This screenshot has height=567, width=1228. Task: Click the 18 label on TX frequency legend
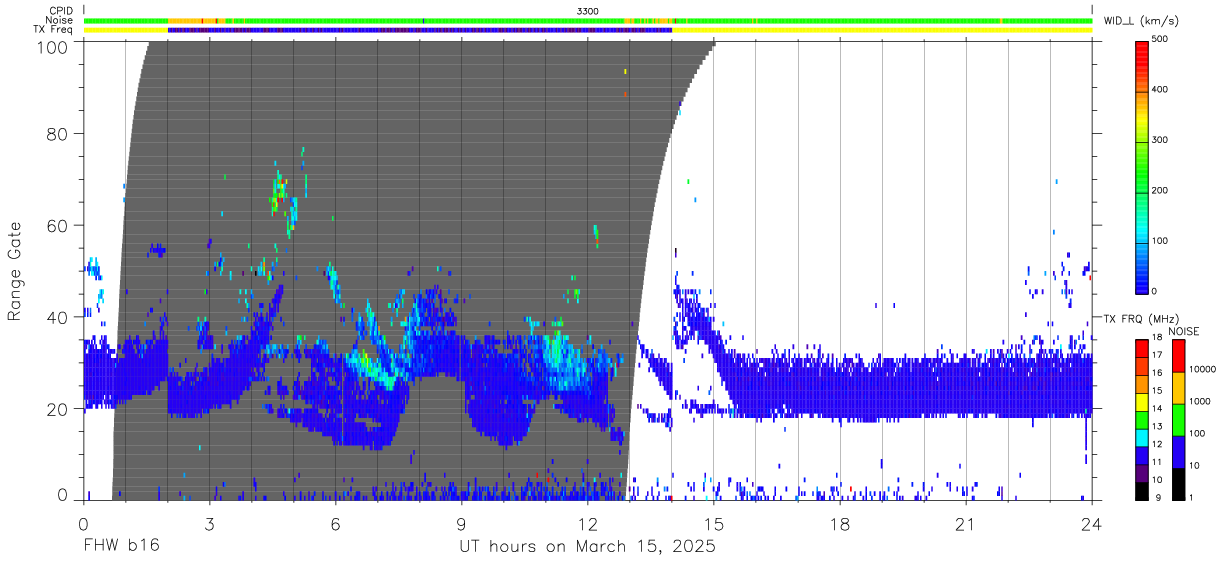point(1157,338)
